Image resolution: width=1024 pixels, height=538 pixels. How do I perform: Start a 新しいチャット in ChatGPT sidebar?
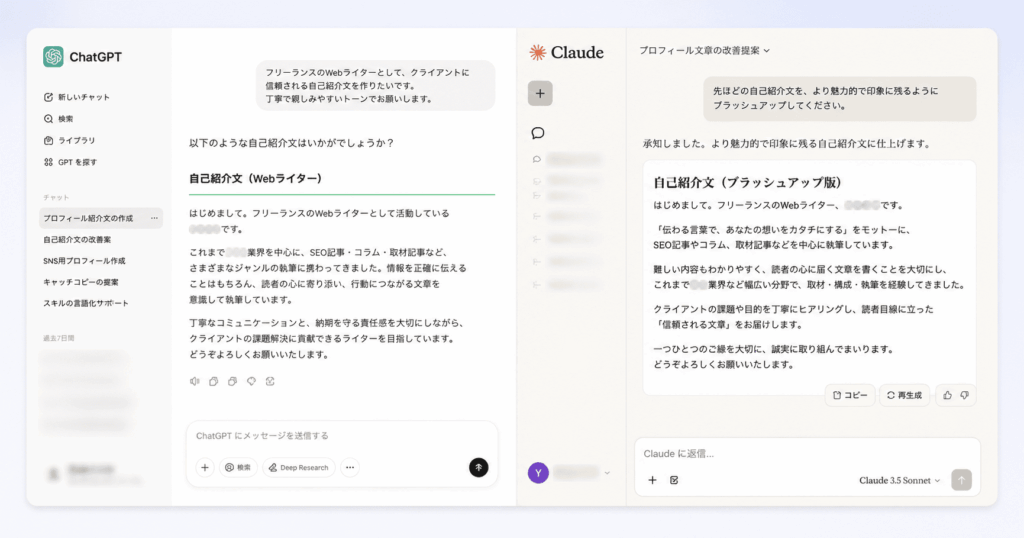pos(76,97)
